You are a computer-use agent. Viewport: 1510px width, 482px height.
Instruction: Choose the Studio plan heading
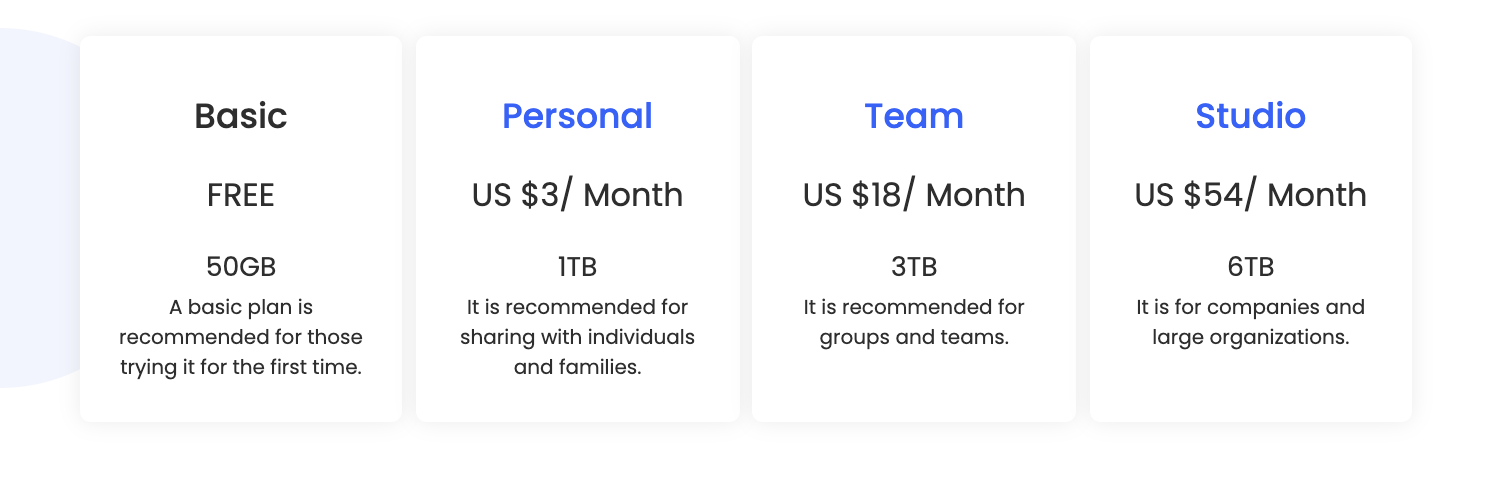[1250, 116]
